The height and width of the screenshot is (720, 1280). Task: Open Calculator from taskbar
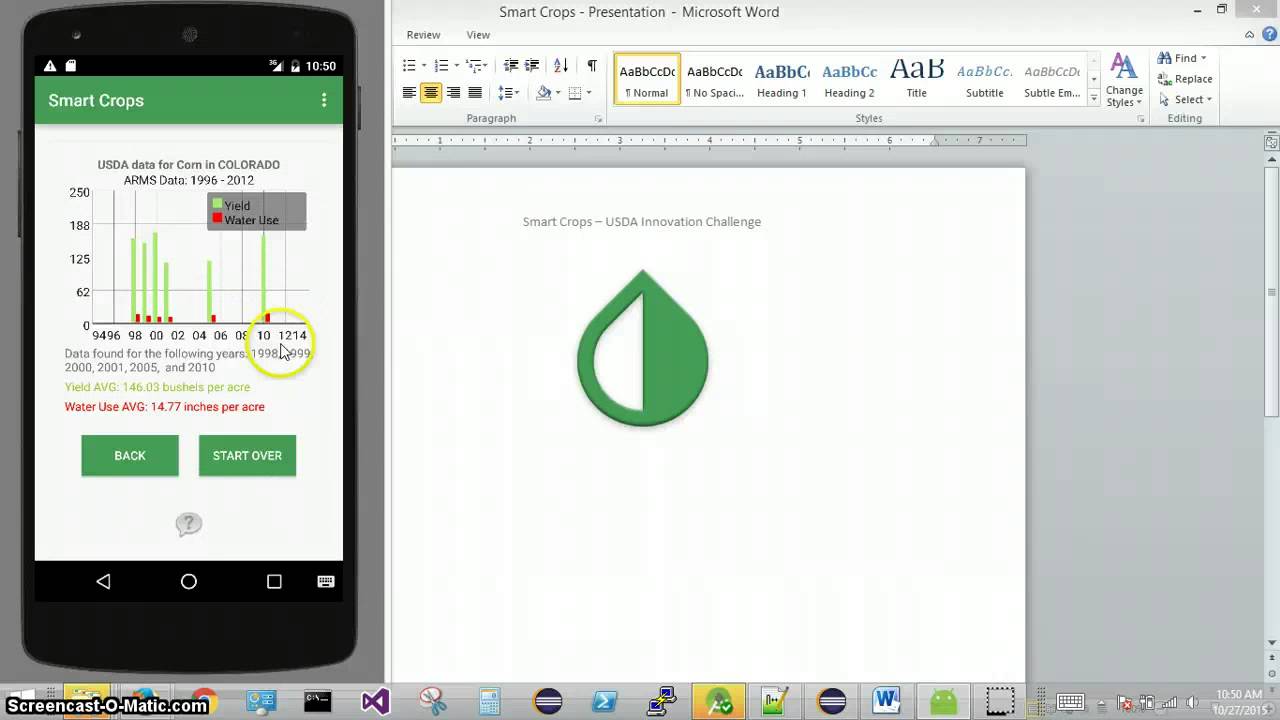(x=489, y=700)
